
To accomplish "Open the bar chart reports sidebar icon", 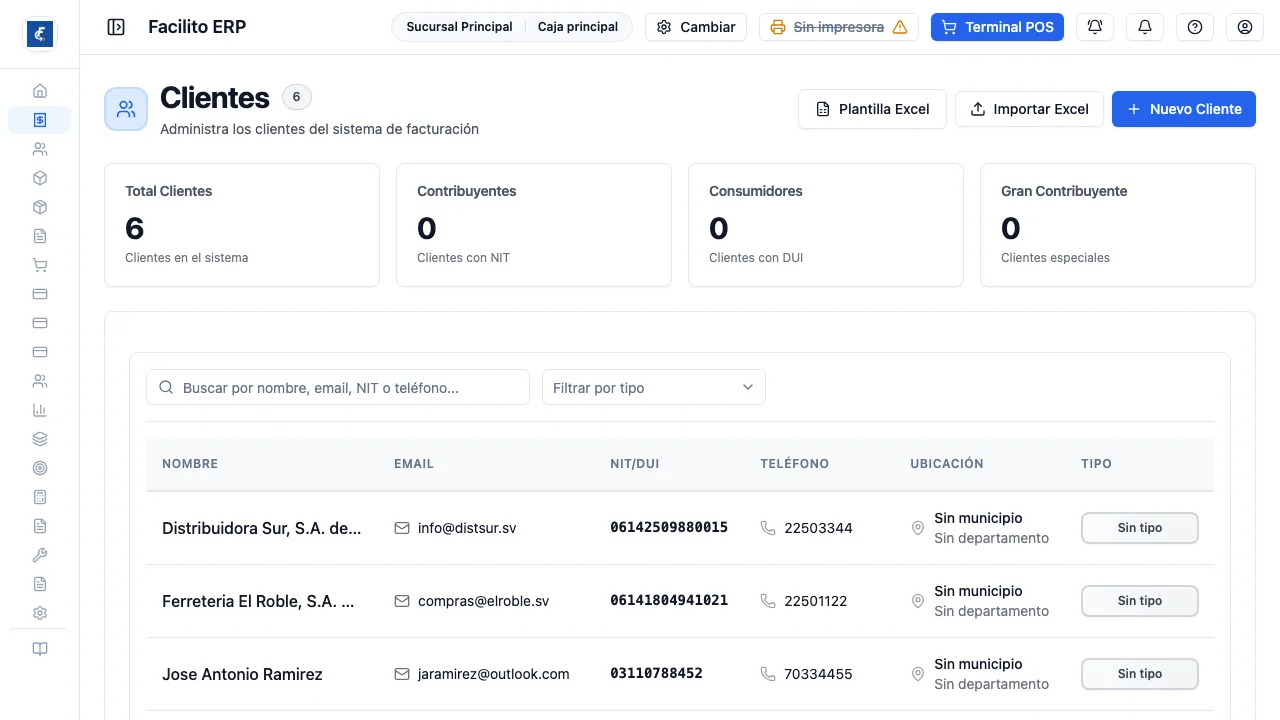I will point(40,410).
